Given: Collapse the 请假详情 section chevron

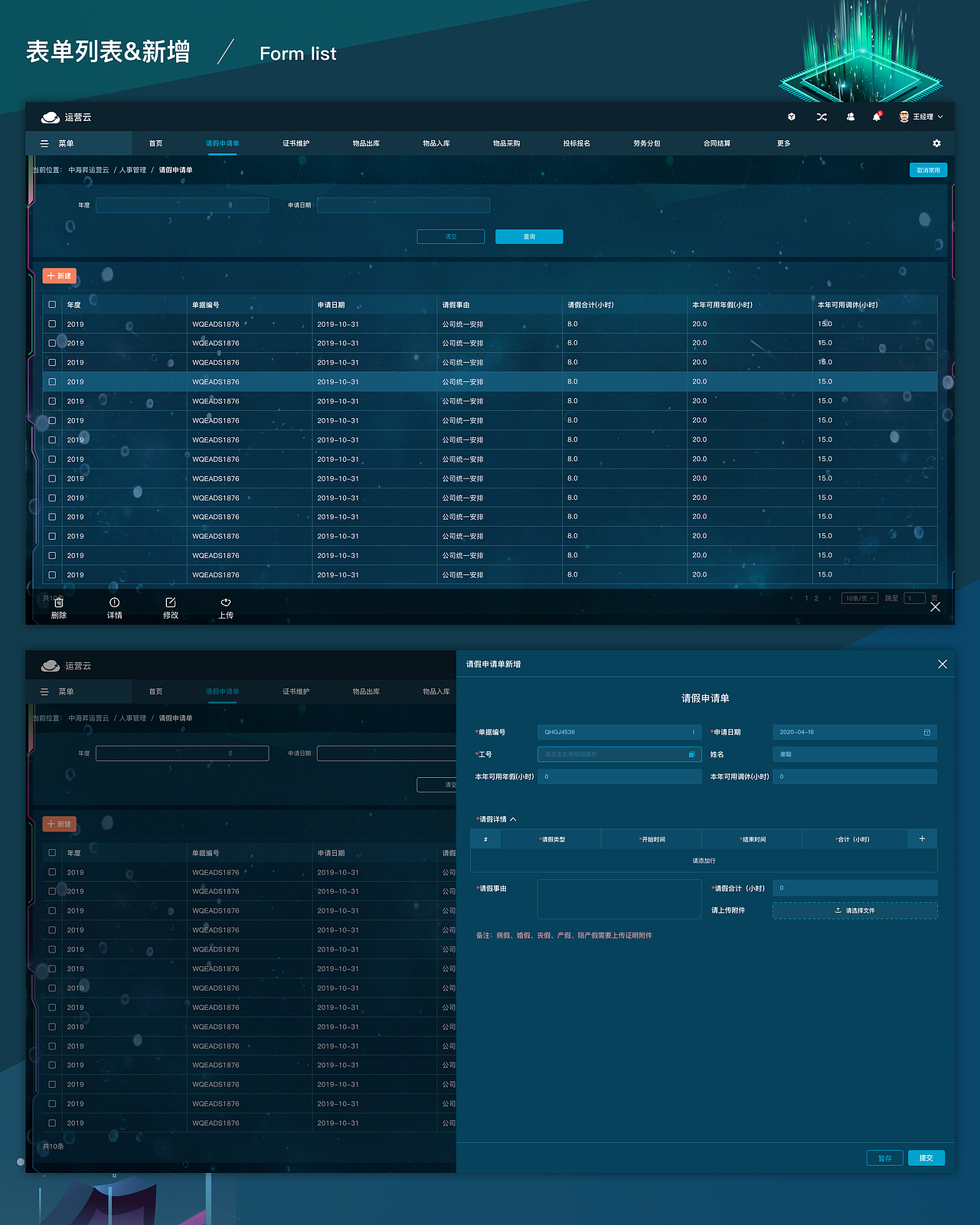Looking at the screenshot, I should pyautogui.click(x=513, y=819).
